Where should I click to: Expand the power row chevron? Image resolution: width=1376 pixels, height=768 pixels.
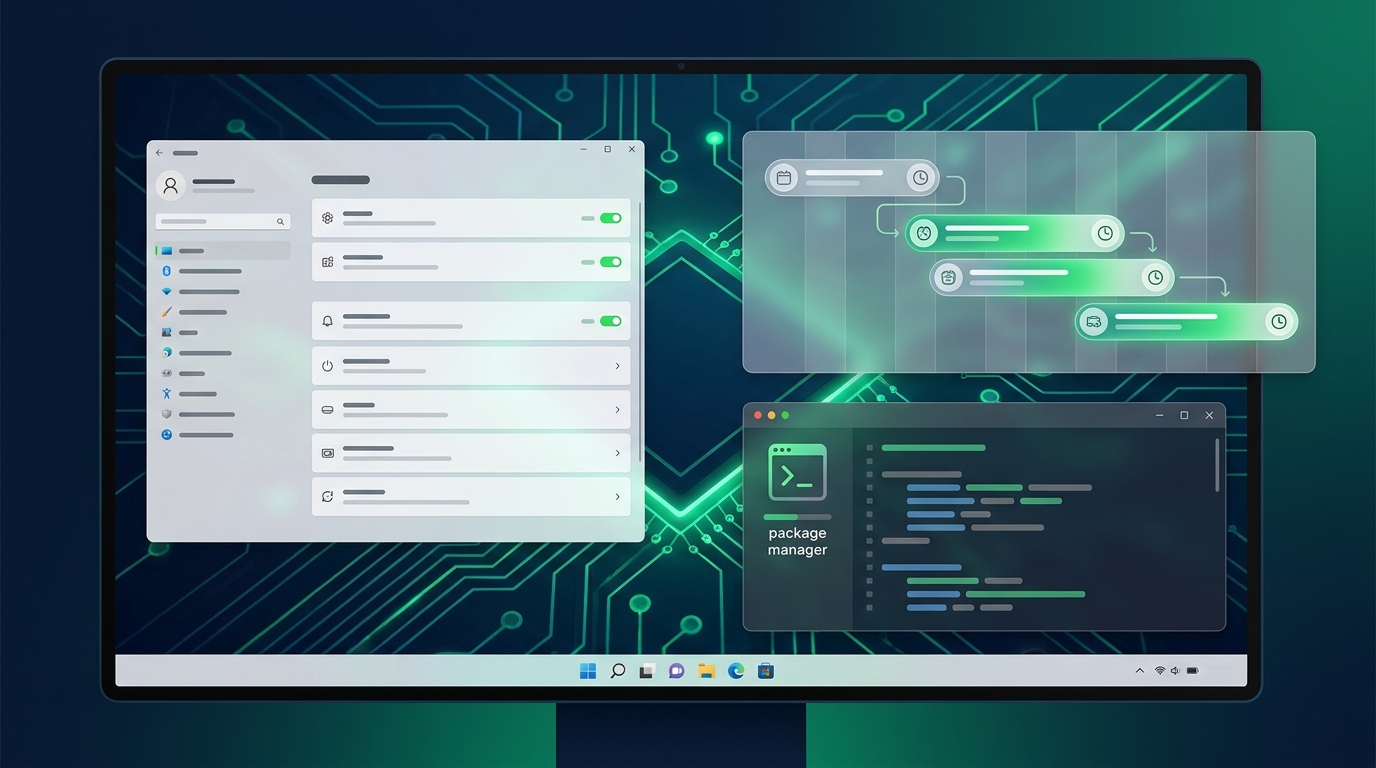coord(618,366)
